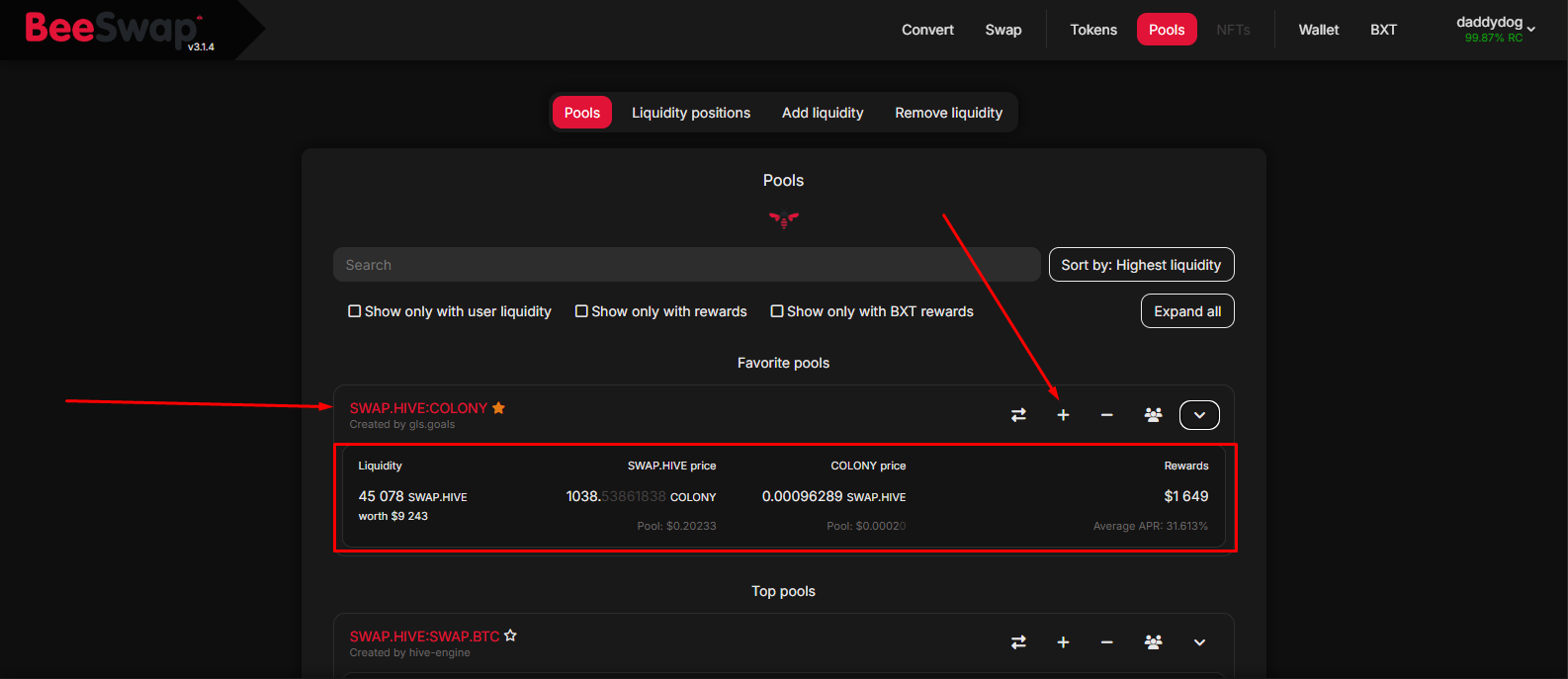Add liquidity plus icon for SWAP.HIVE:COLONY

1063,415
